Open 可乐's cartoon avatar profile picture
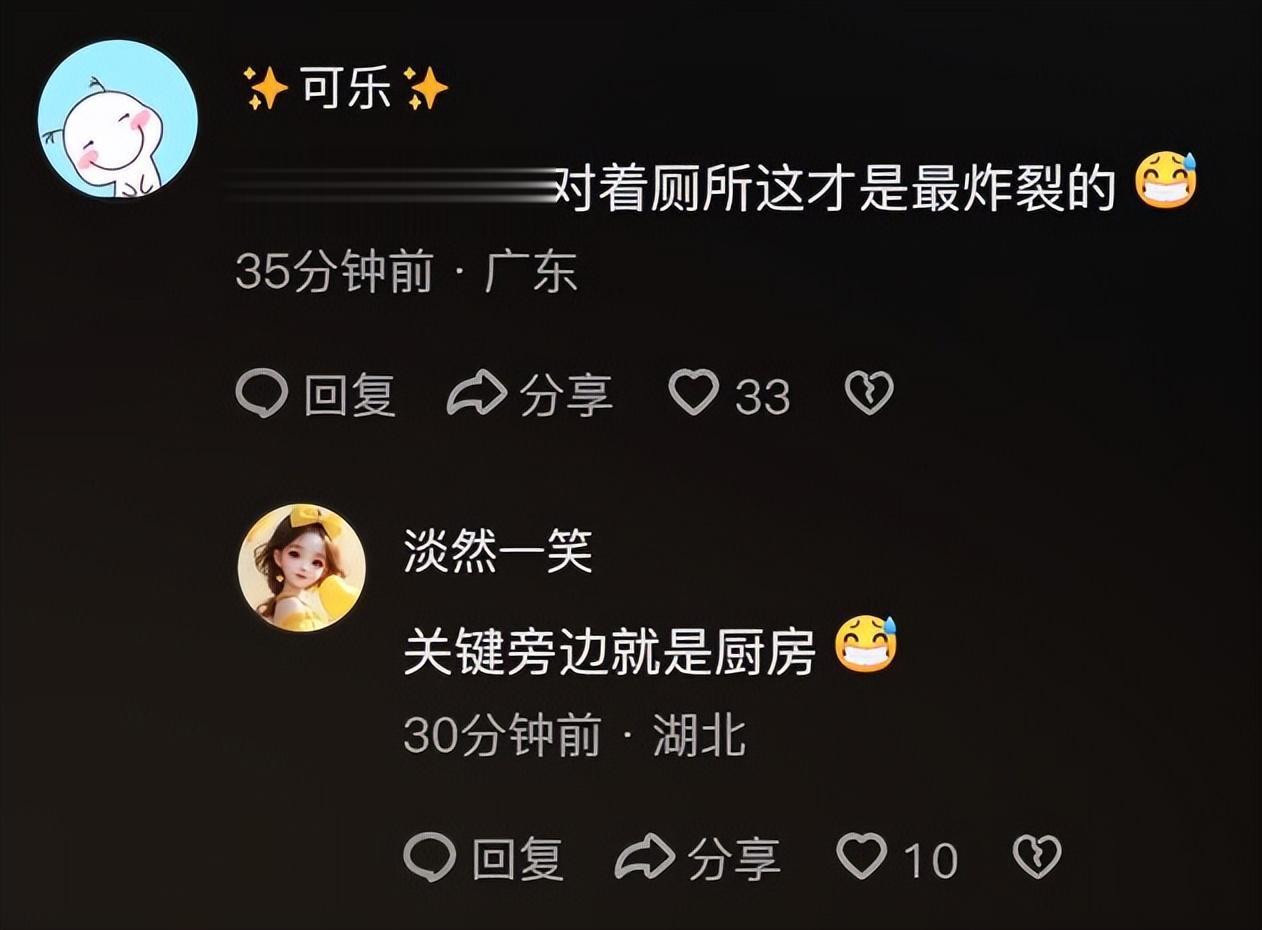The width and height of the screenshot is (1262, 930). pyautogui.click(x=118, y=119)
